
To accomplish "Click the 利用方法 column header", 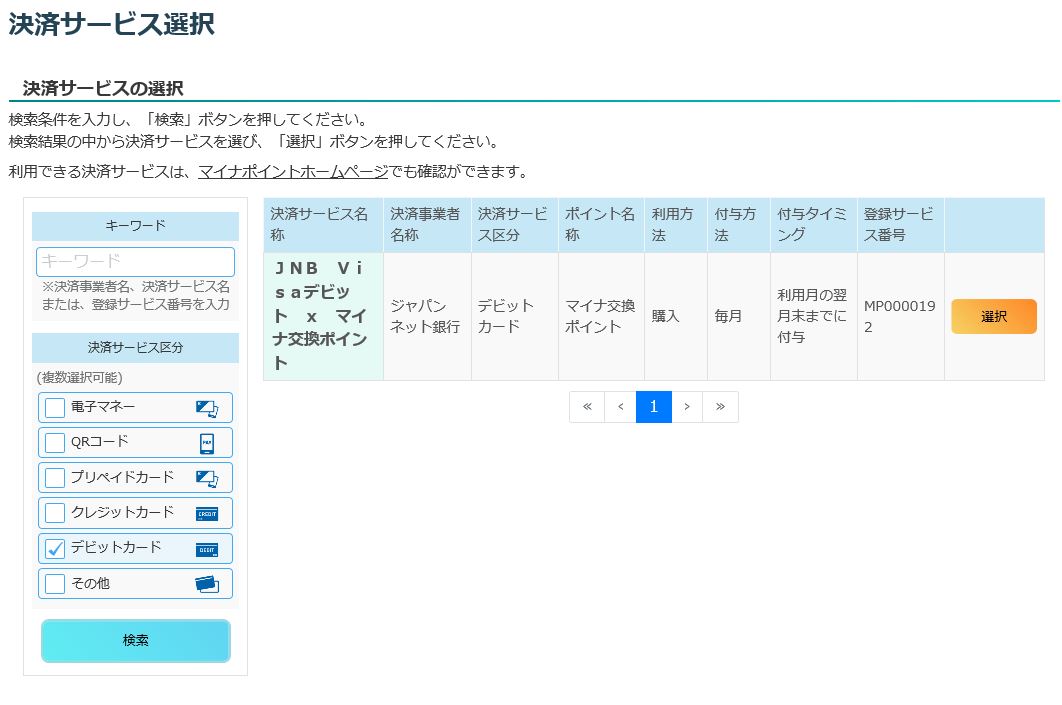I will [676, 225].
